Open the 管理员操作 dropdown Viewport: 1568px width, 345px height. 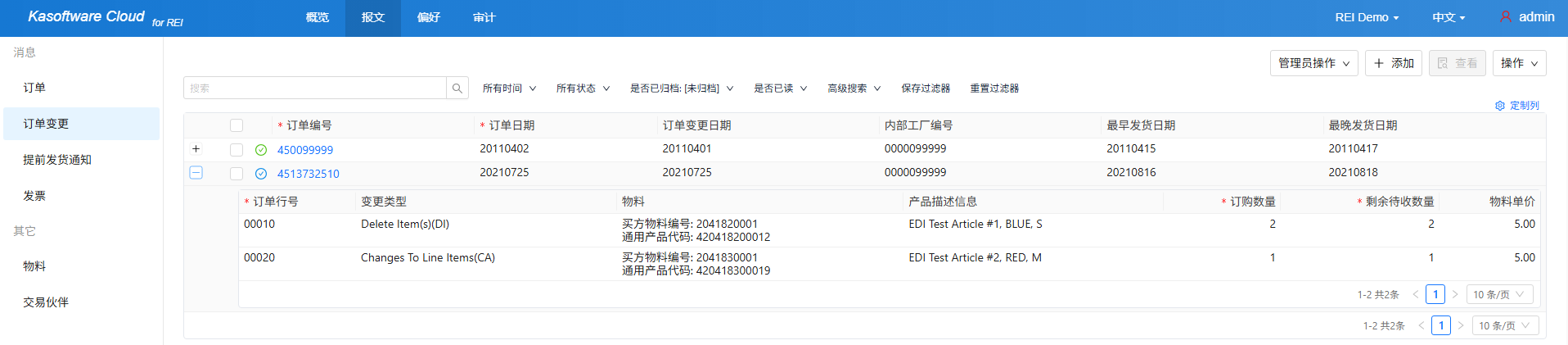click(x=1314, y=63)
